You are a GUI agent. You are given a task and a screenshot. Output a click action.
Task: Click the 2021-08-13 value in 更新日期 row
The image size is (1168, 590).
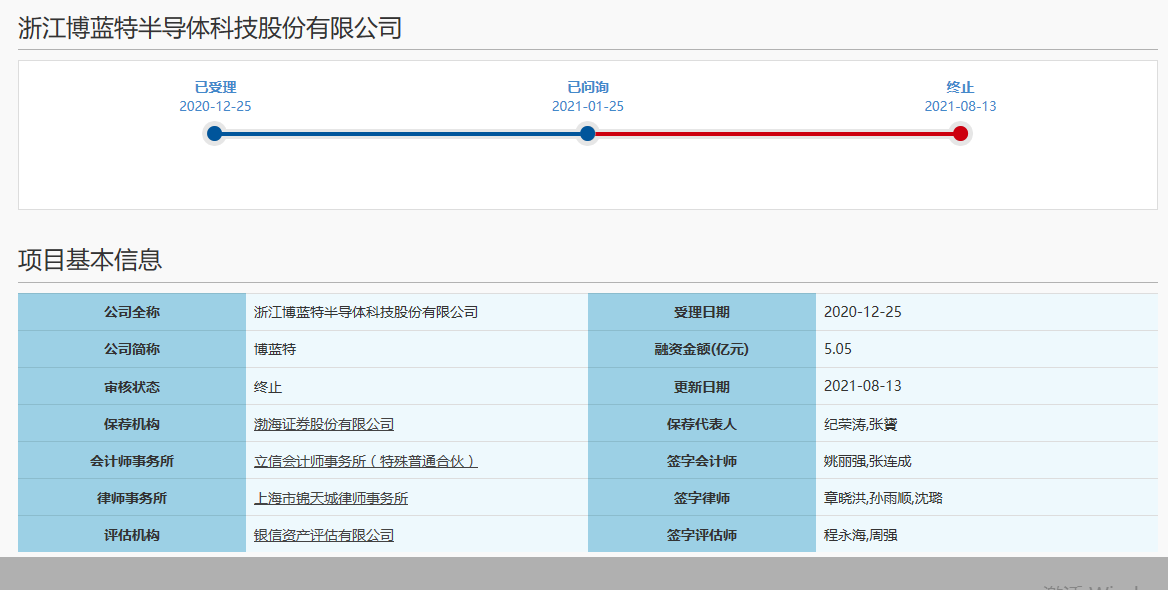click(863, 386)
